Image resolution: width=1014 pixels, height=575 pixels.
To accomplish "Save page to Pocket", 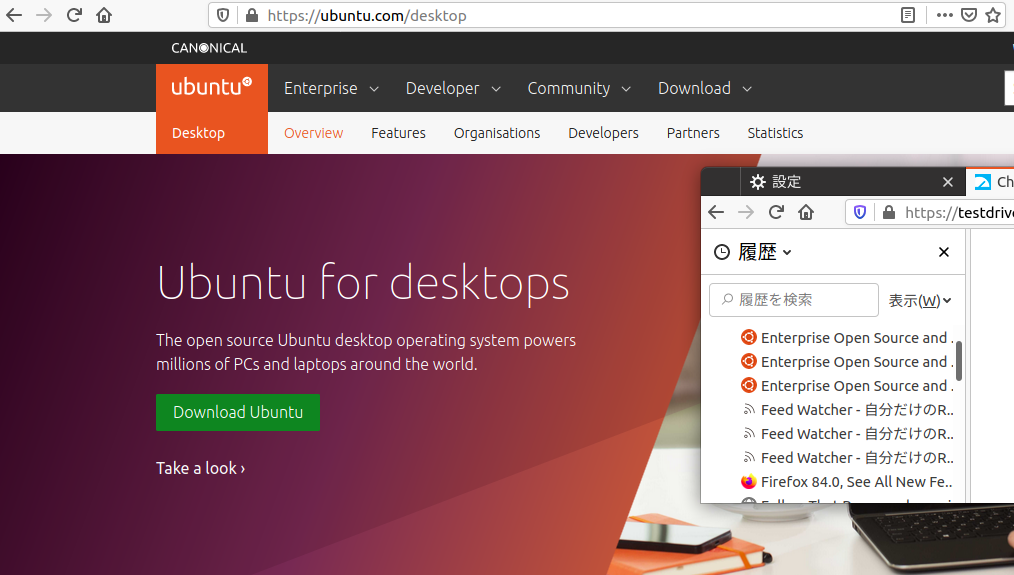I will click(x=969, y=16).
